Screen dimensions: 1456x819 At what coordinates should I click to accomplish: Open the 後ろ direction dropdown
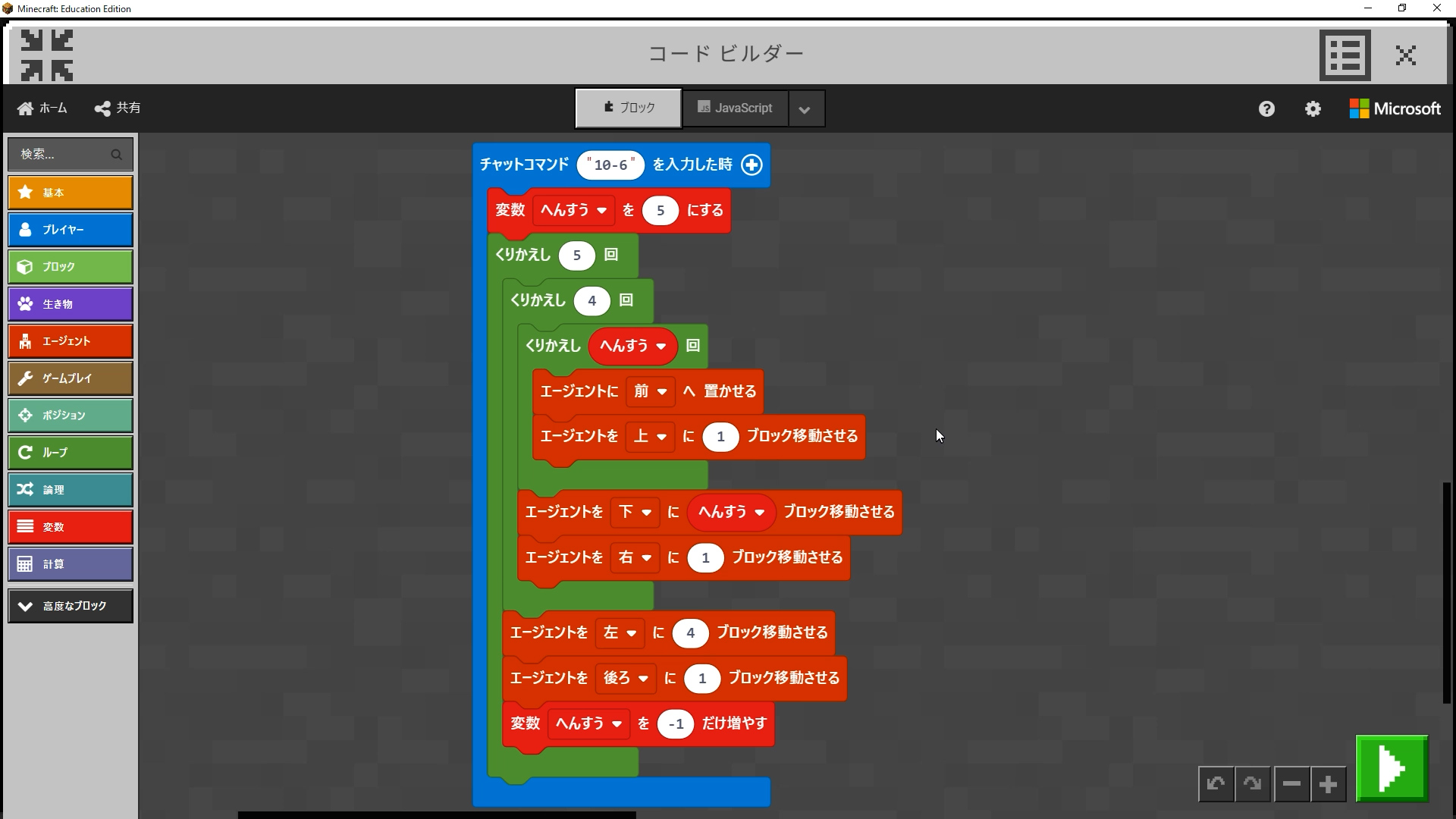pos(626,678)
